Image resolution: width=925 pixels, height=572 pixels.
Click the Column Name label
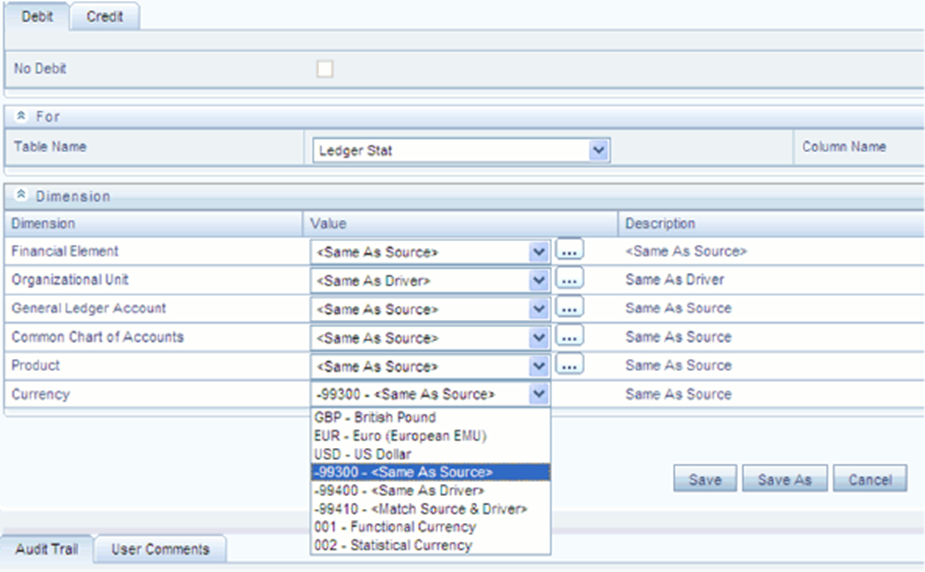pyautogui.click(x=844, y=146)
